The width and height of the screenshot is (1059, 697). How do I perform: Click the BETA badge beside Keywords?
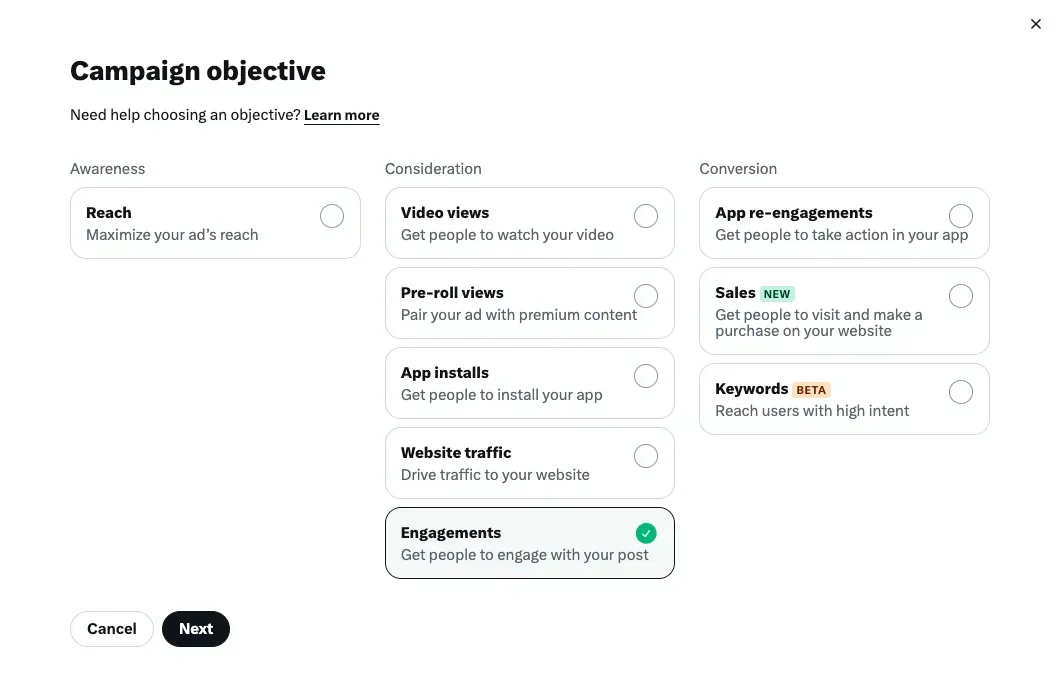pos(810,390)
